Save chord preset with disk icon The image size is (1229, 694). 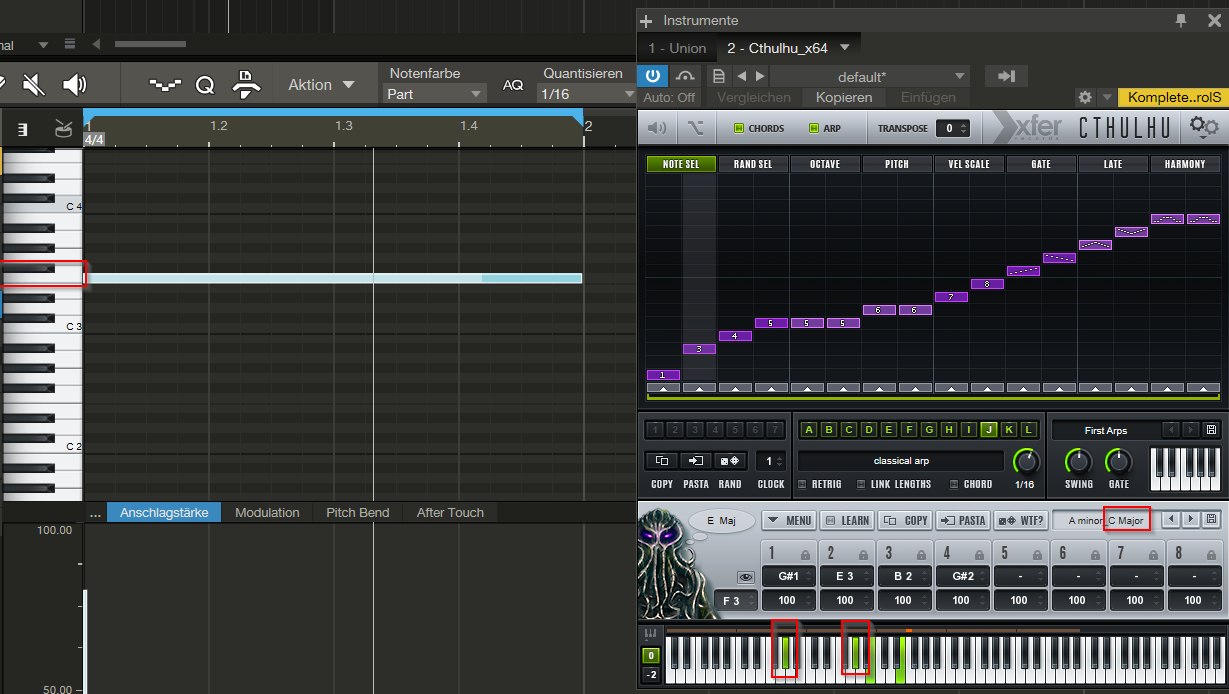(x=1212, y=520)
